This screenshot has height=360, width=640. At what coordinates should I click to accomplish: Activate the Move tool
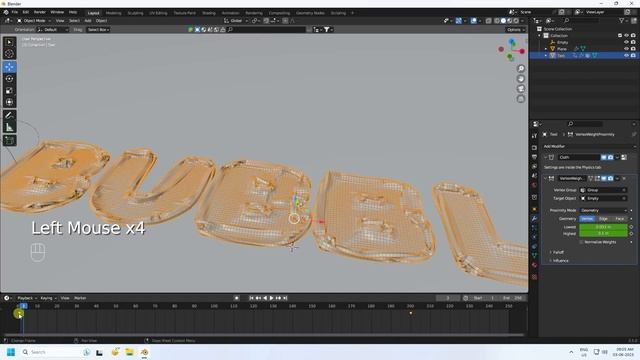9,67
